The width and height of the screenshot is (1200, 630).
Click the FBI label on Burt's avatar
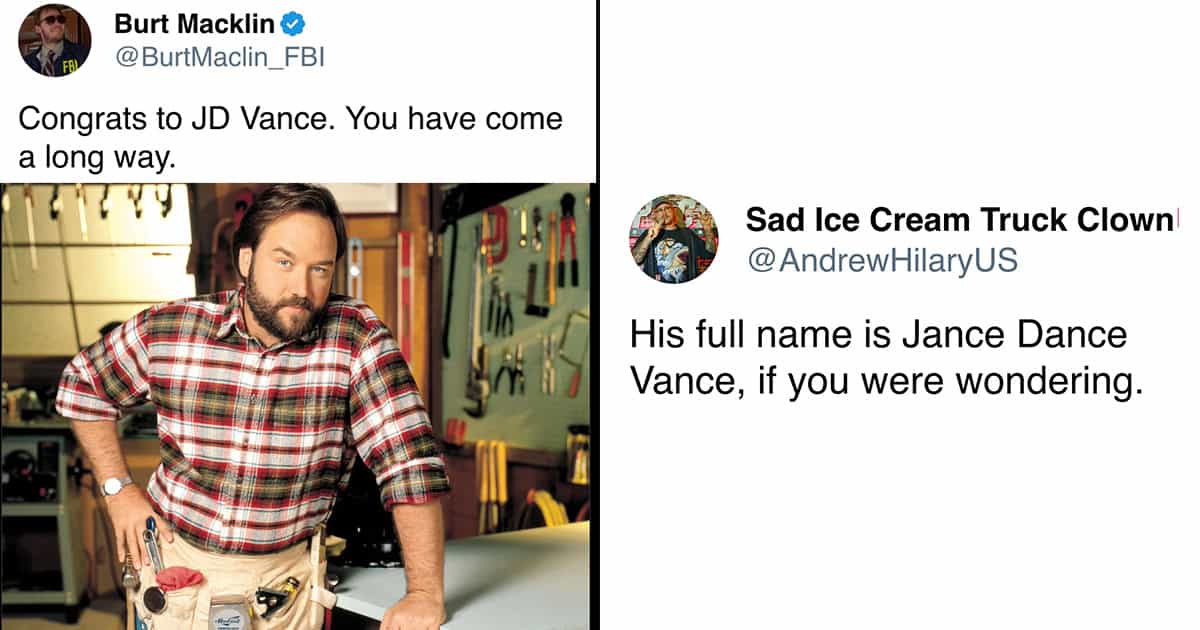[71, 66]
